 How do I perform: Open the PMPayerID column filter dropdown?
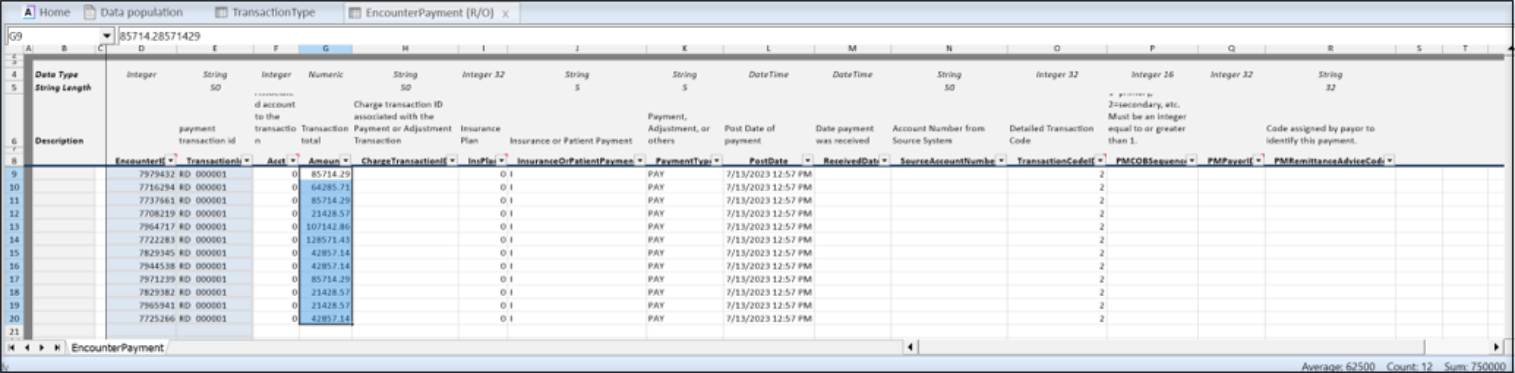[1257, 160]
